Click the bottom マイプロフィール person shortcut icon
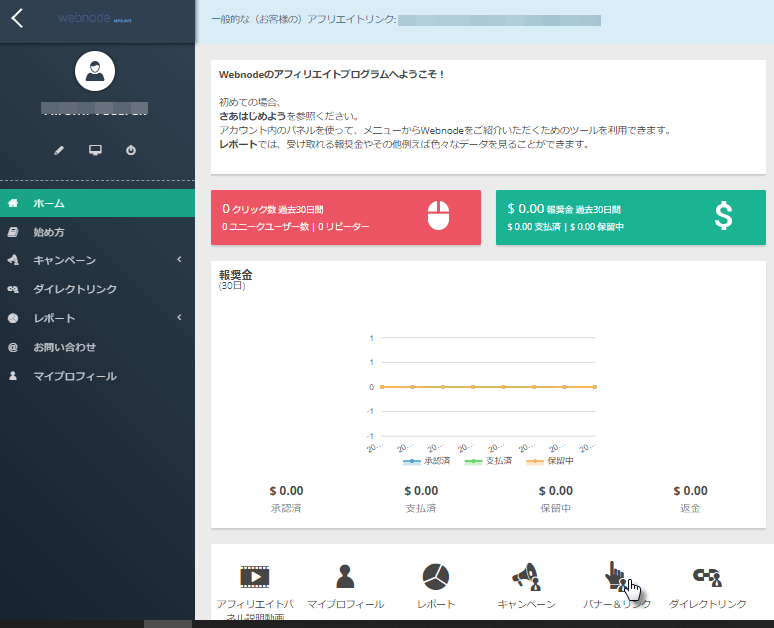774x628 pixels. coord(345,576)
